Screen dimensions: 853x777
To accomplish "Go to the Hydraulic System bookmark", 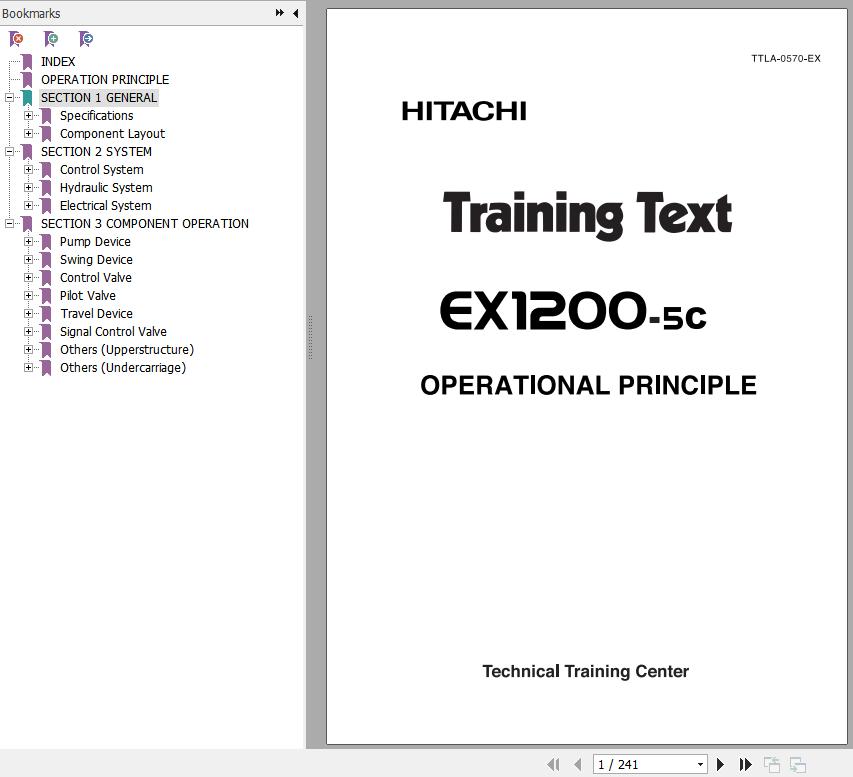I will tap(106, 188).
